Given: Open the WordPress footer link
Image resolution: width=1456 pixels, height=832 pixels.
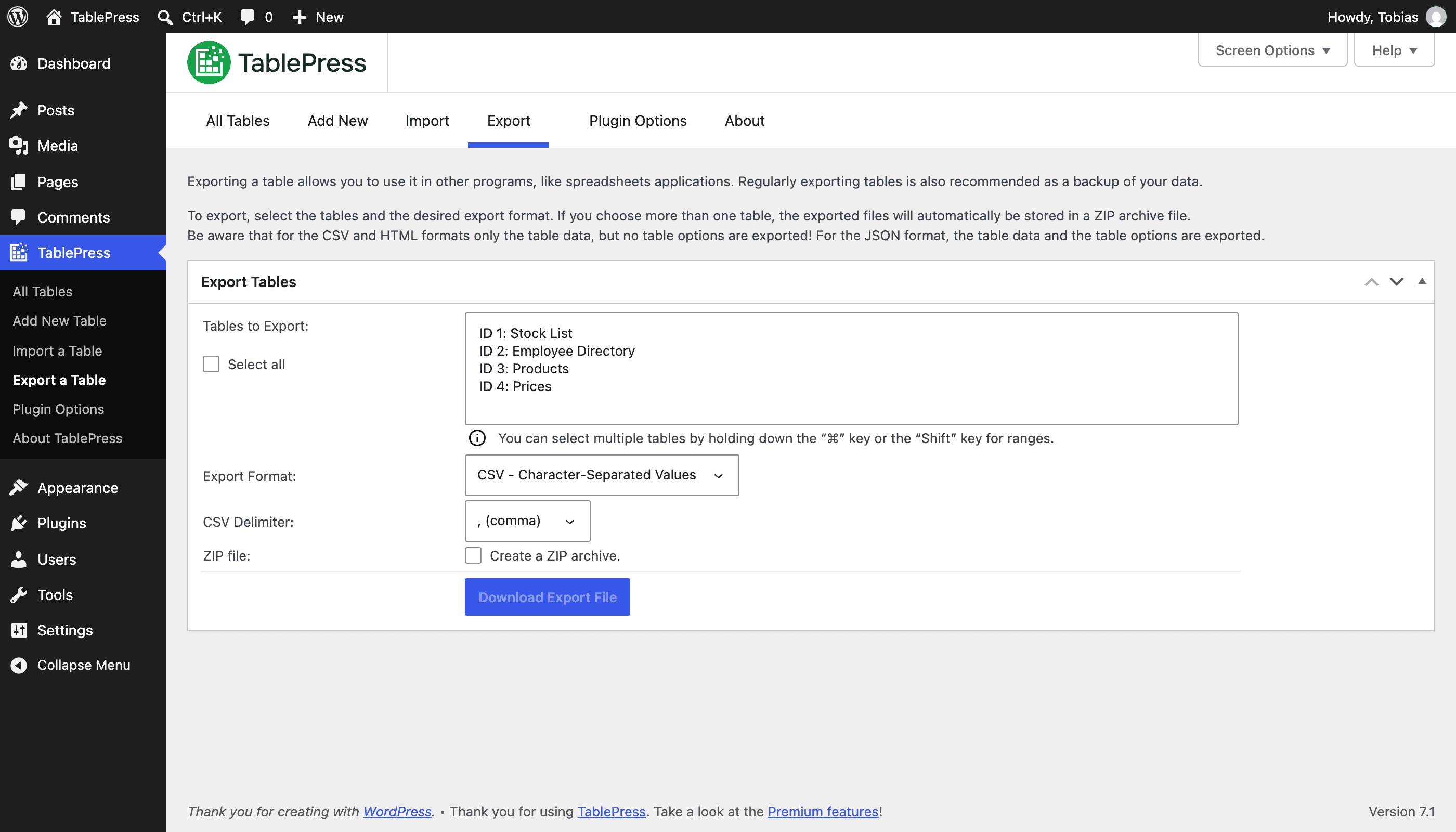Looking at the screenshot, I should click(397, 811).
